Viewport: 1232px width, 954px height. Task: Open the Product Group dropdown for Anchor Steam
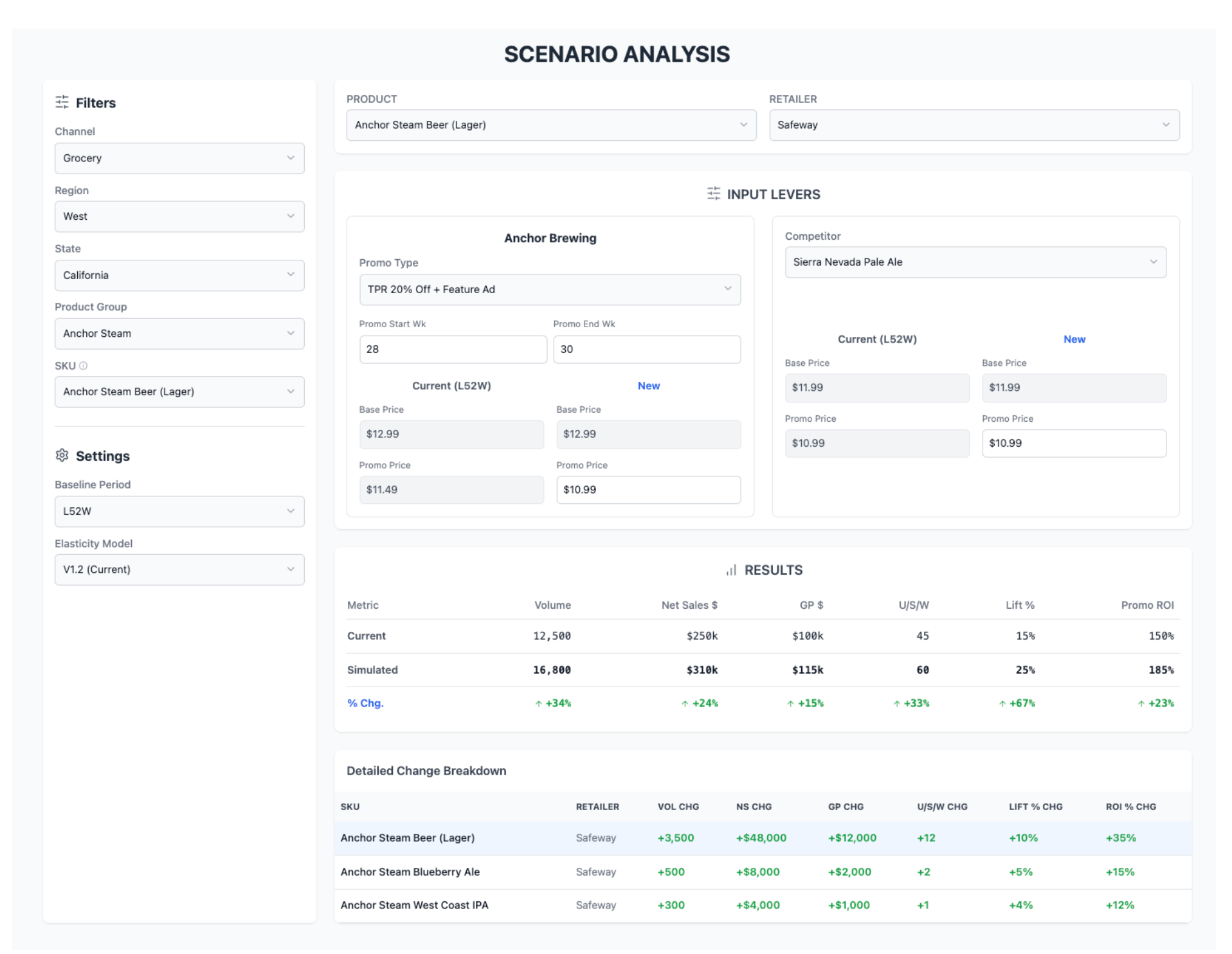pos(179,333)
